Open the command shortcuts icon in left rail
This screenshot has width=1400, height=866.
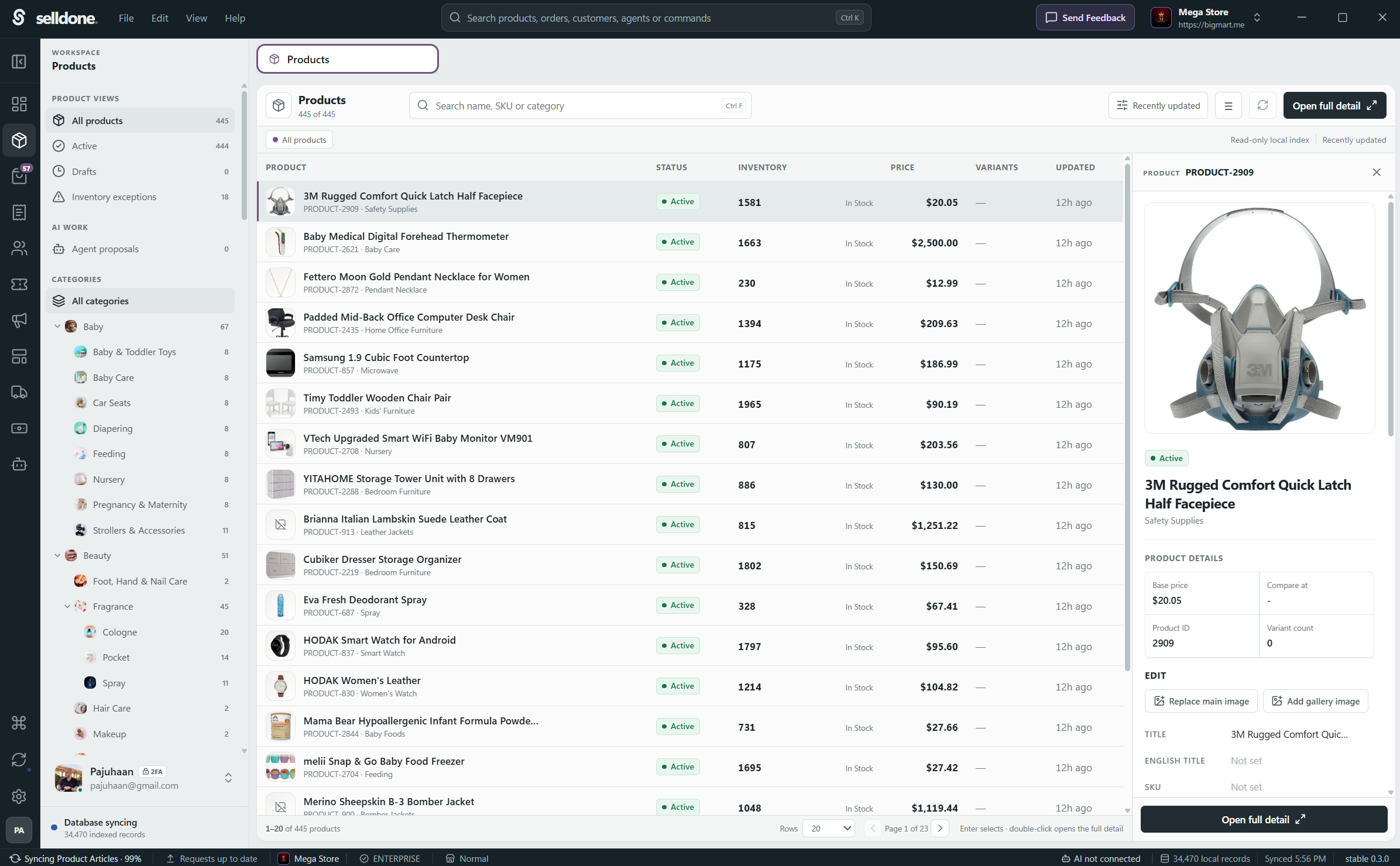[x=19, y=723]
